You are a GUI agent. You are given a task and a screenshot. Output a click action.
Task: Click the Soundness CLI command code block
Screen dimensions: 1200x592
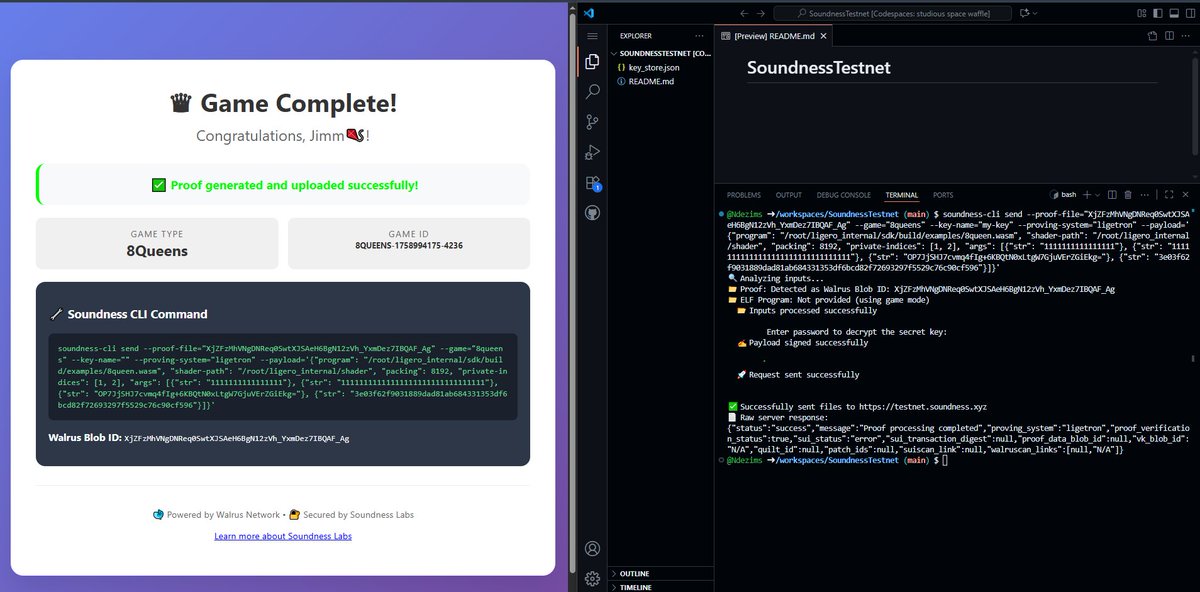(x=283, y=377)
